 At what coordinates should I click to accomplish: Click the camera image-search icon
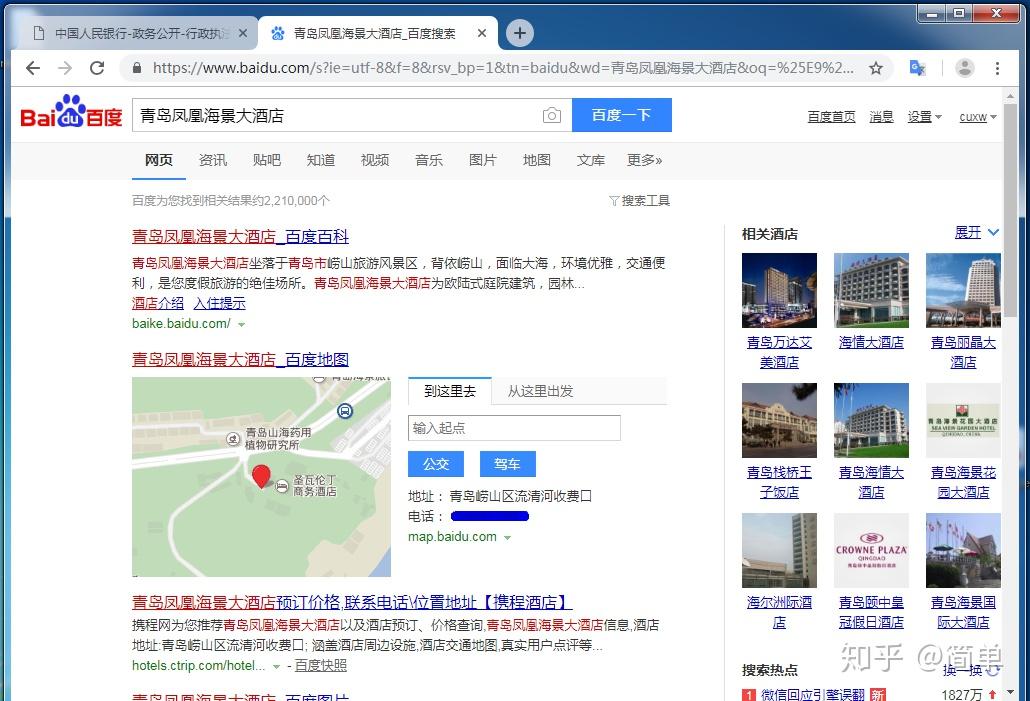pyautogui.click(x=552, y=116)
